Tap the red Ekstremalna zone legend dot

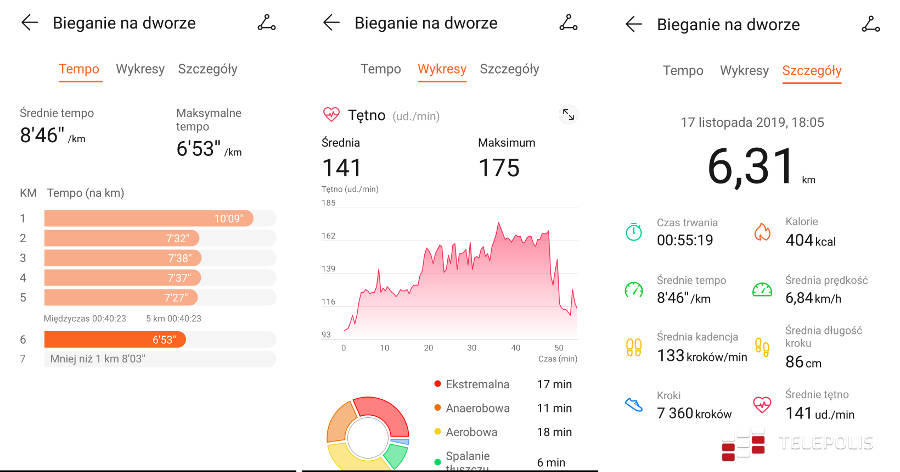(438, 384)
